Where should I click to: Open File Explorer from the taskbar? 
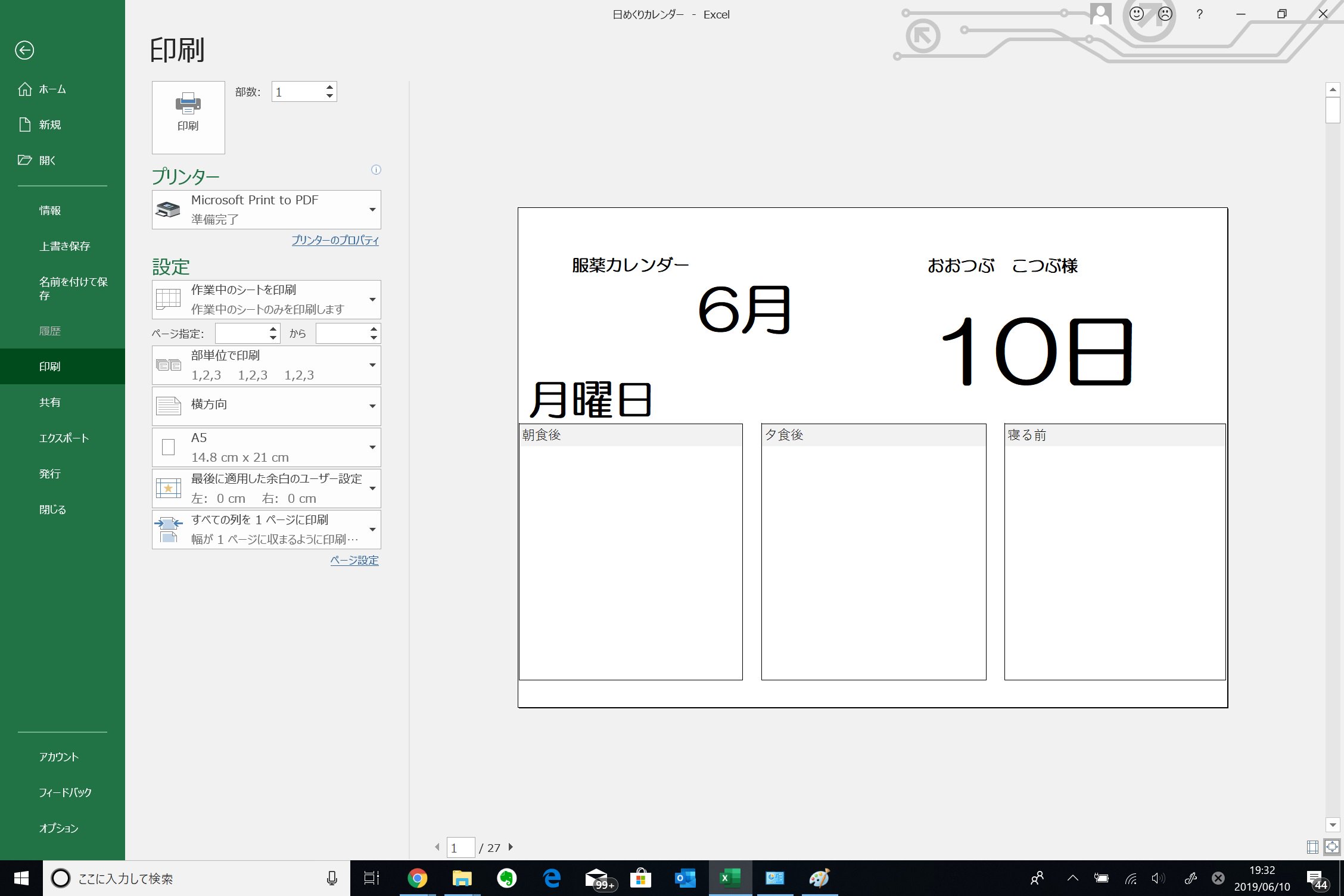(x=462, y=878)
